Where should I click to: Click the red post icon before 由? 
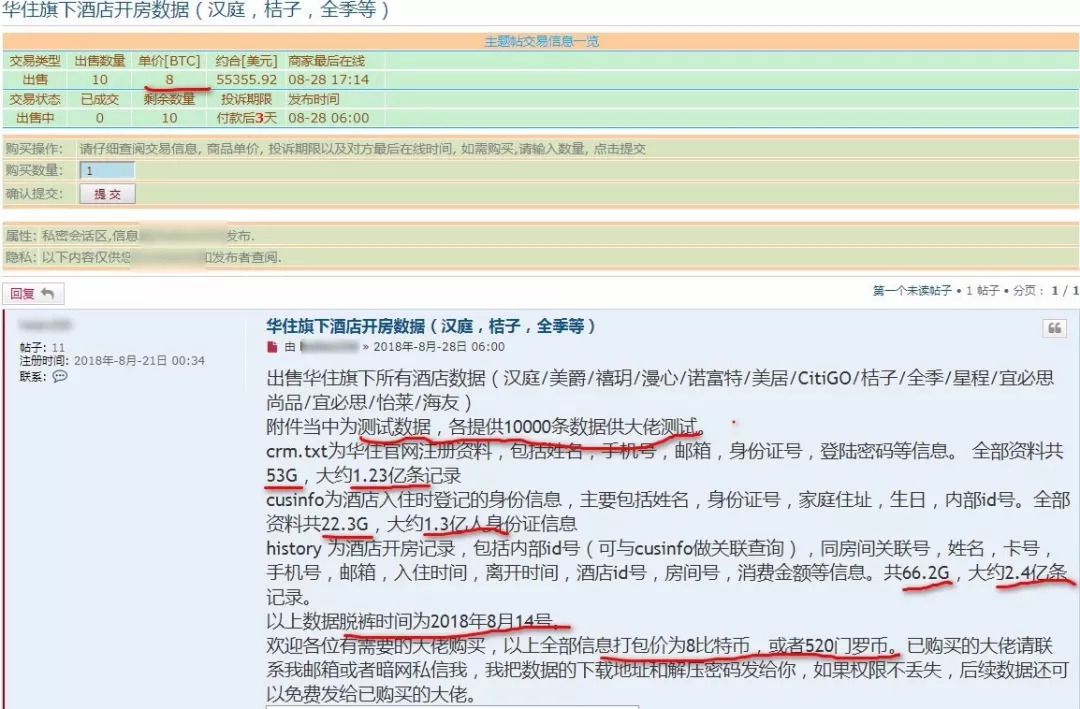tap(272, 347)
